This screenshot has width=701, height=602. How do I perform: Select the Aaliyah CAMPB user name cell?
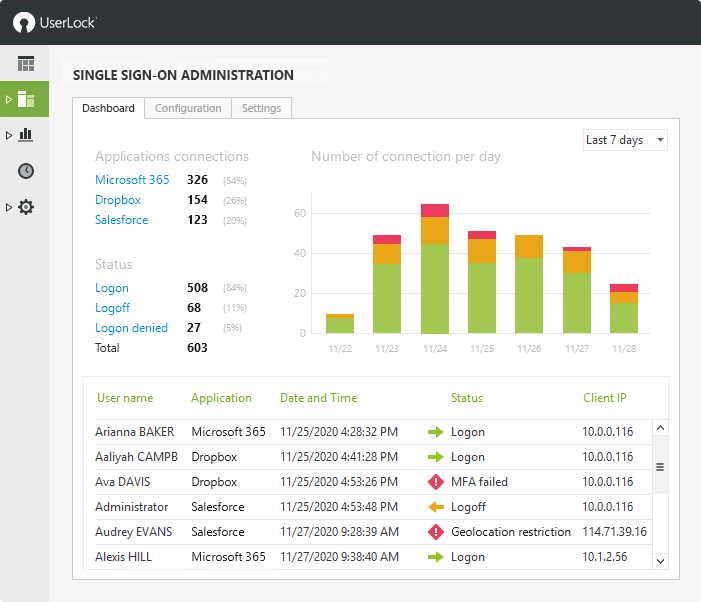(x=136, y=457)
